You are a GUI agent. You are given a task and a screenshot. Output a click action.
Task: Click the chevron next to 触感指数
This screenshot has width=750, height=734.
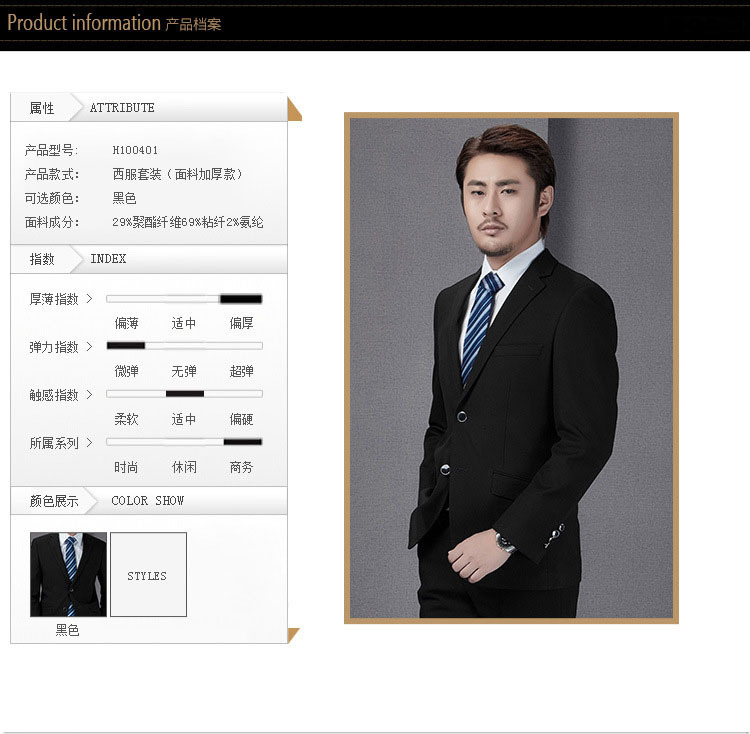click(89, 394)
